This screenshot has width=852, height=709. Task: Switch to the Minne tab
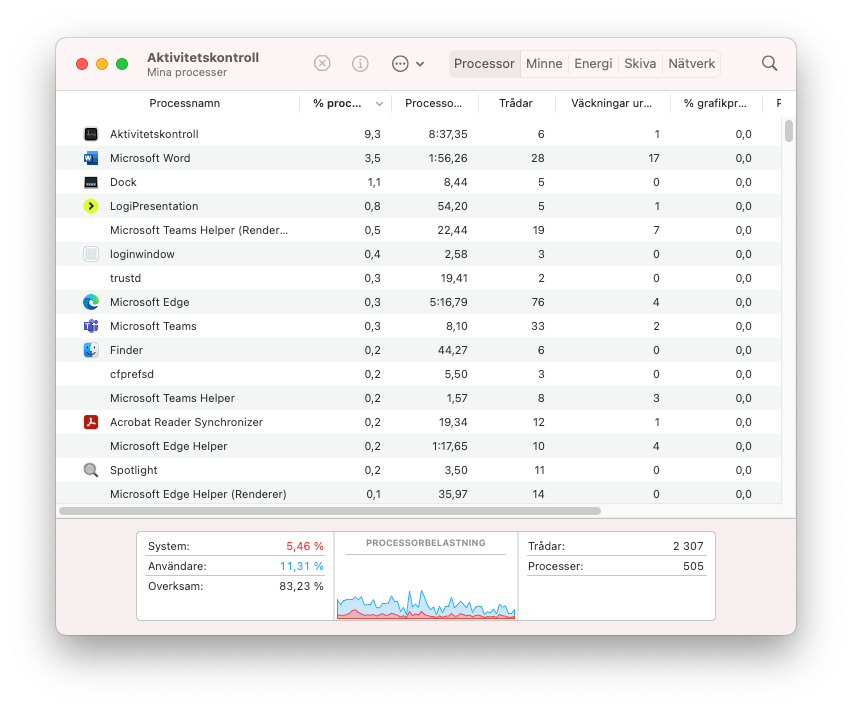[544, 63]
